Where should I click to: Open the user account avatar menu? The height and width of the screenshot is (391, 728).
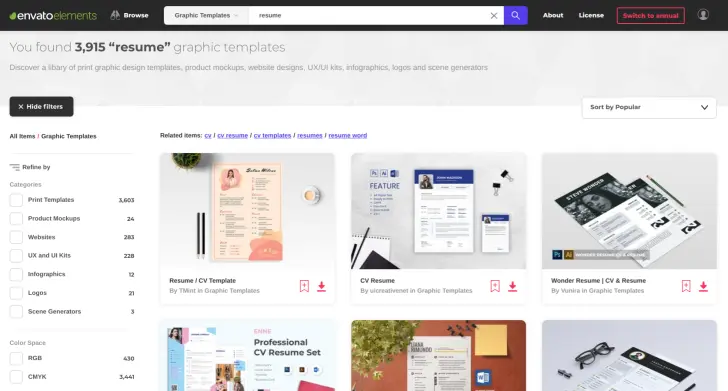pyautogui.click(x=703, y=15)
